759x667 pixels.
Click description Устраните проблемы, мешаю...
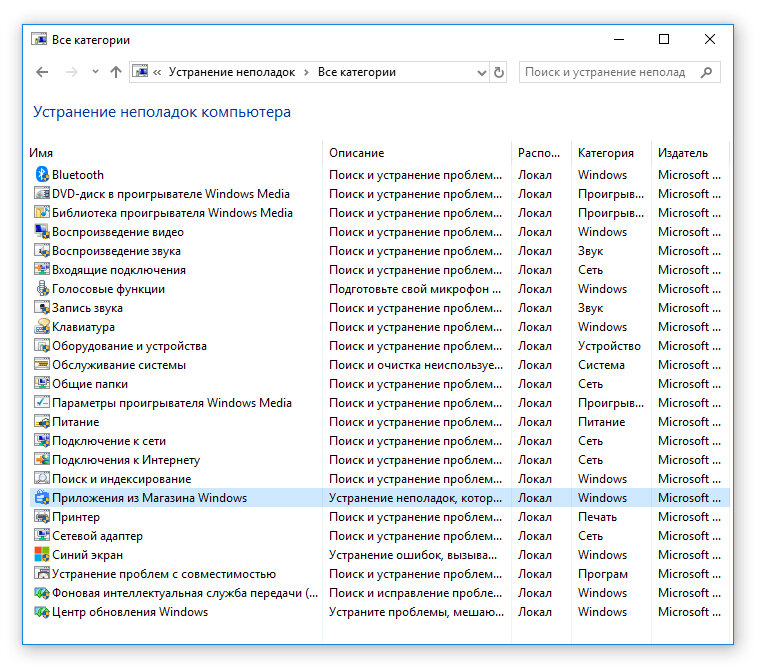point(416,612)
